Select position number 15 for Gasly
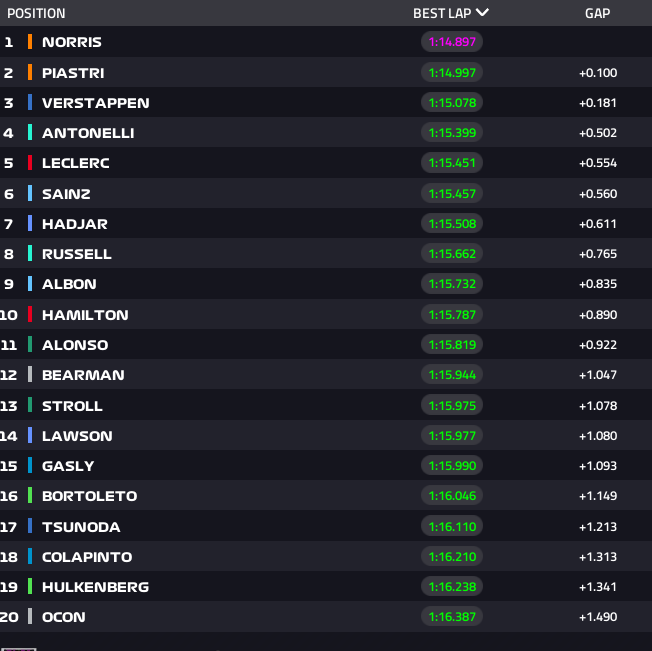This screenshot has height=651, width=652. (x=9, y=466)
